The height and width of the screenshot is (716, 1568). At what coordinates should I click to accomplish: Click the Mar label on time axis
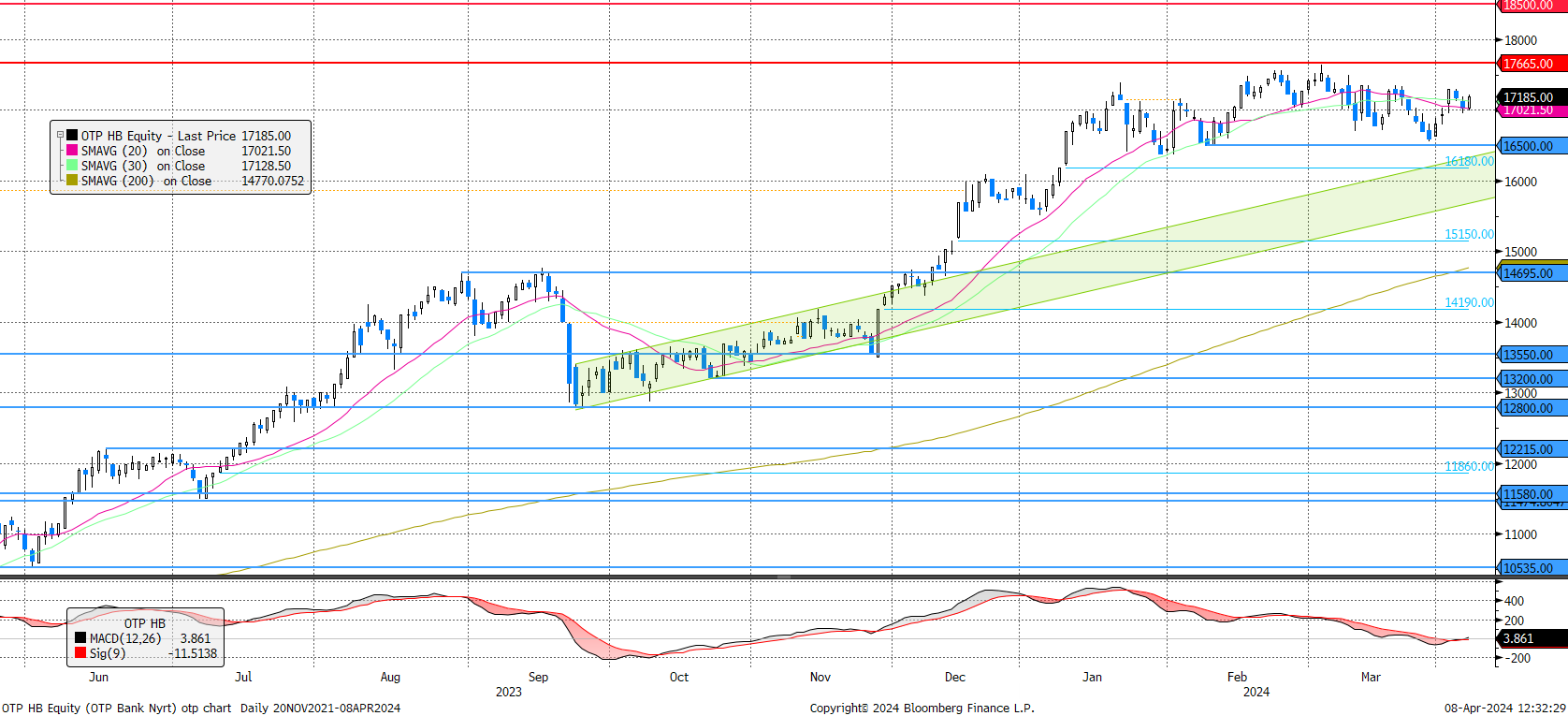coord(1371,677)
